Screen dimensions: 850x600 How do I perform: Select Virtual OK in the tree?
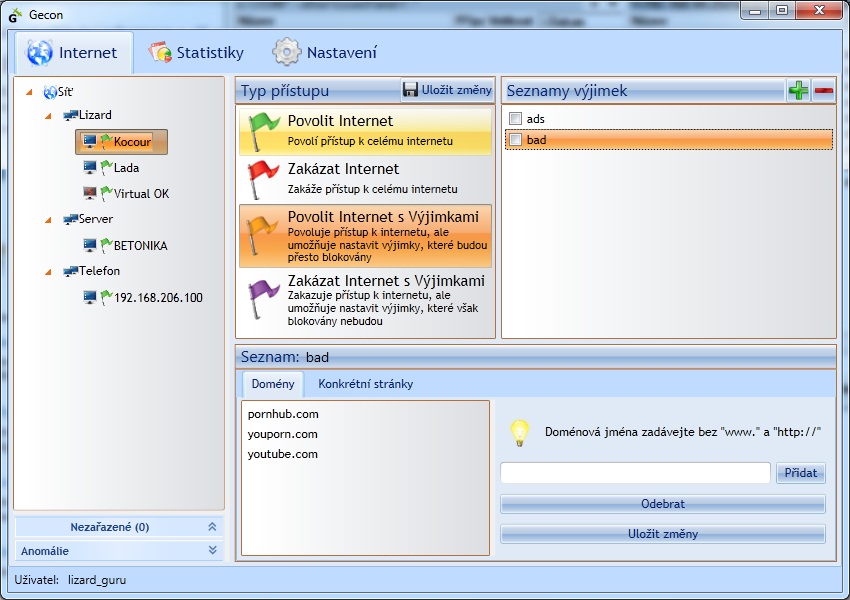(141, 193)
